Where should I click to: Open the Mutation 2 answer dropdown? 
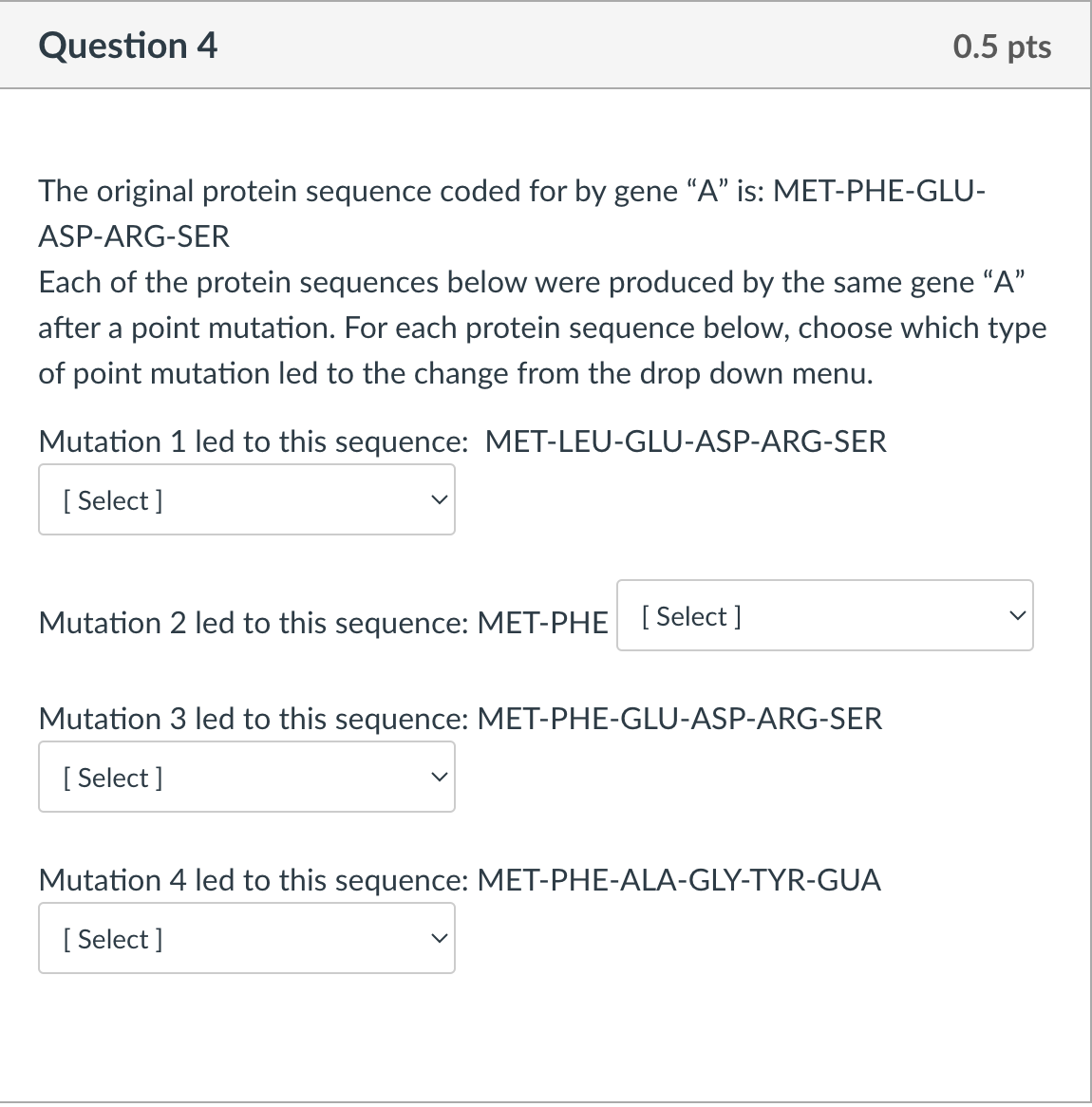pyautogui.click(x=824, y=615)
